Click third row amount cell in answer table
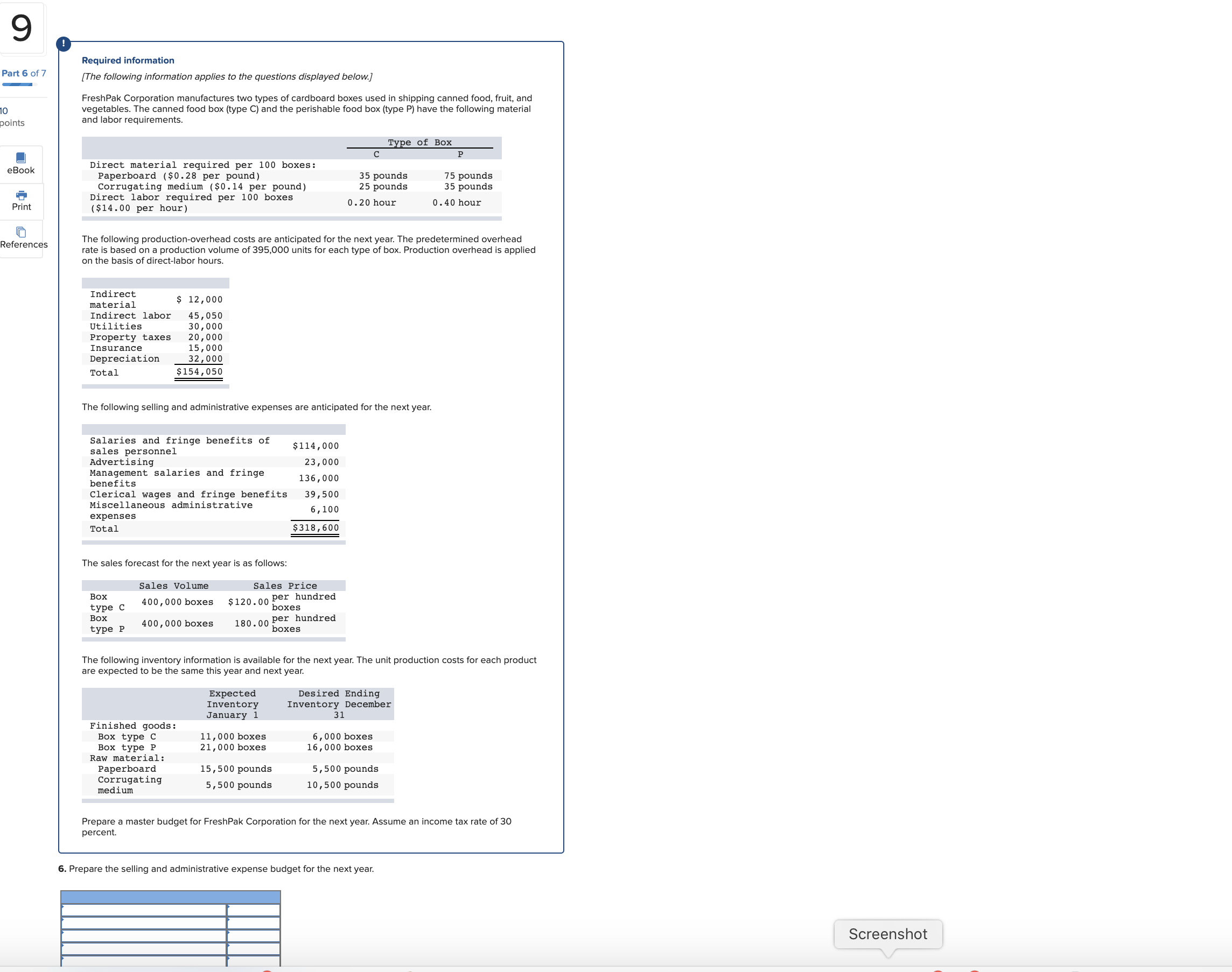This screenshot has height=972, width=1232. (x=253, y=935)
